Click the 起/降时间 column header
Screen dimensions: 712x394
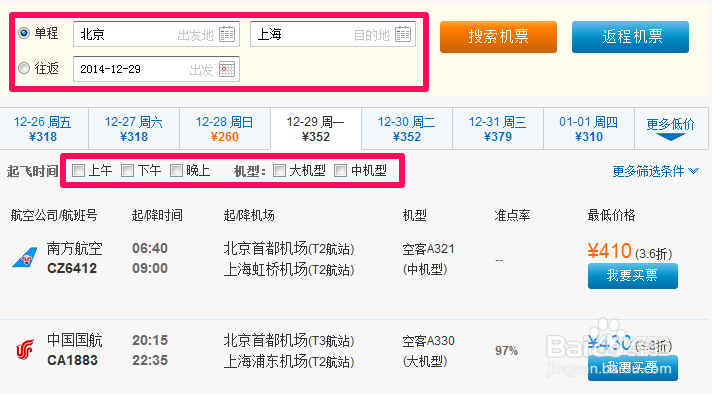(x=157, y=215)
